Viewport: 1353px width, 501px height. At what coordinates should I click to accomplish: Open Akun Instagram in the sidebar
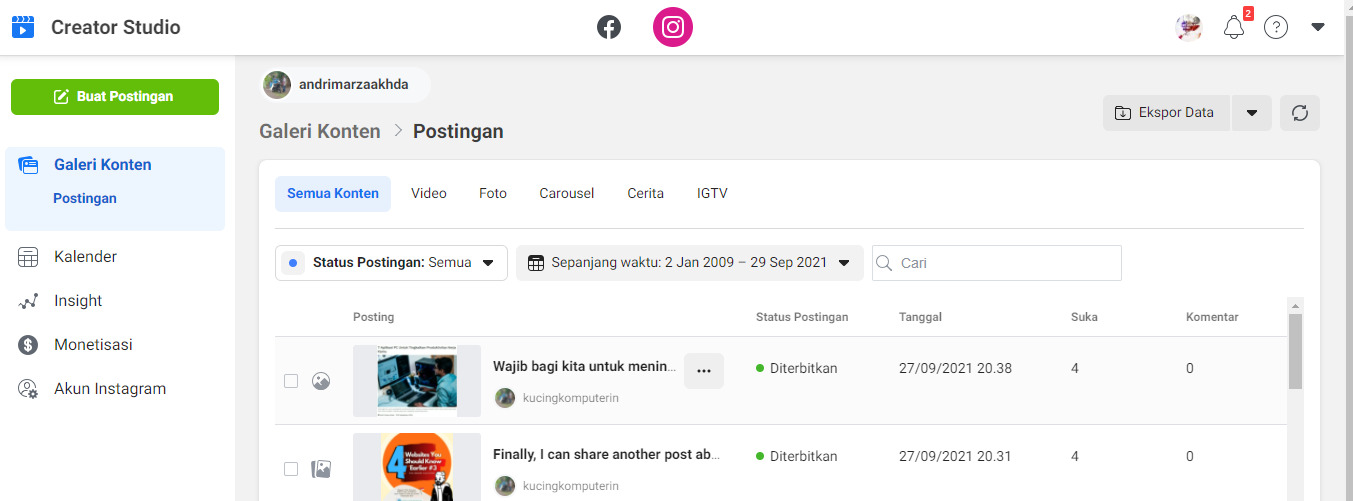110,389
